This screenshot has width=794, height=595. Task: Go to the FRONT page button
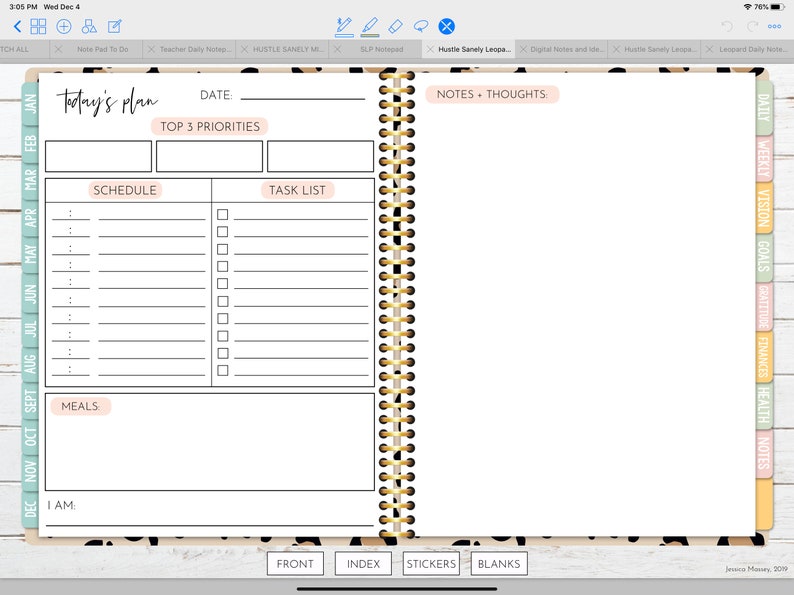[x=295, y=564]
